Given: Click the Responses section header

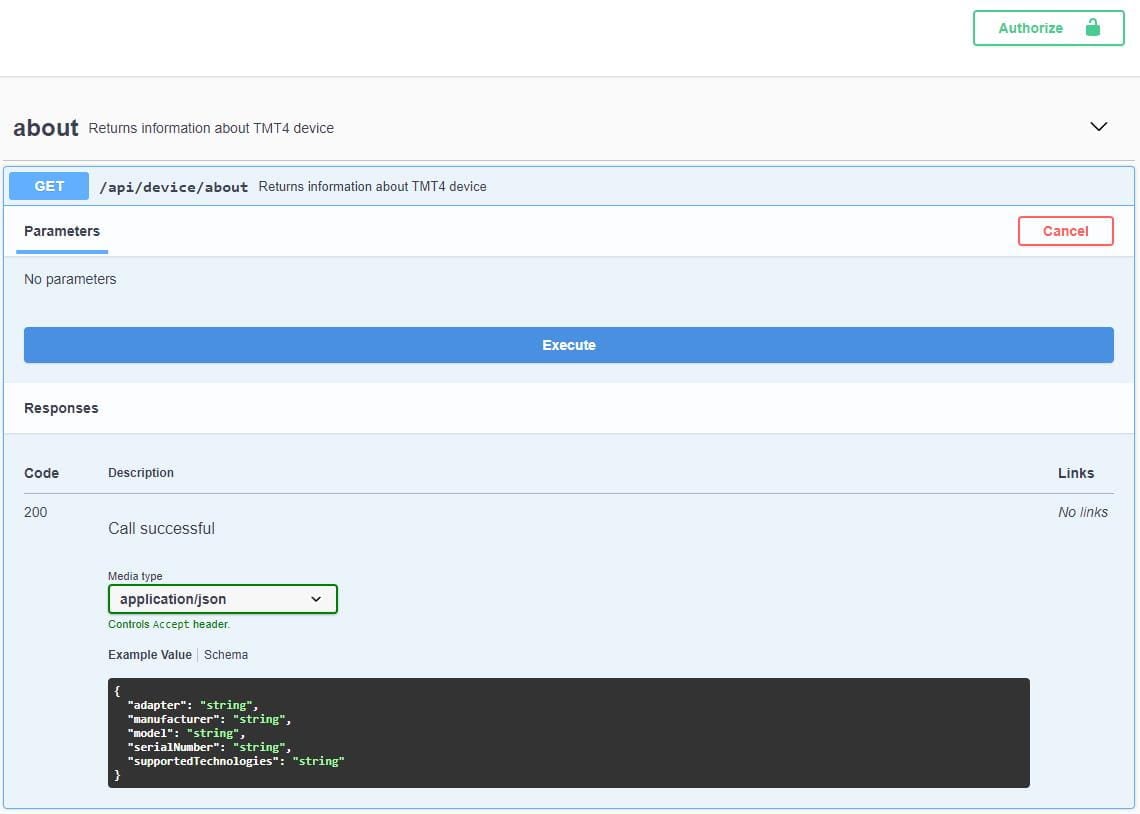Looking at the screenshot, I should click(61, 408).
